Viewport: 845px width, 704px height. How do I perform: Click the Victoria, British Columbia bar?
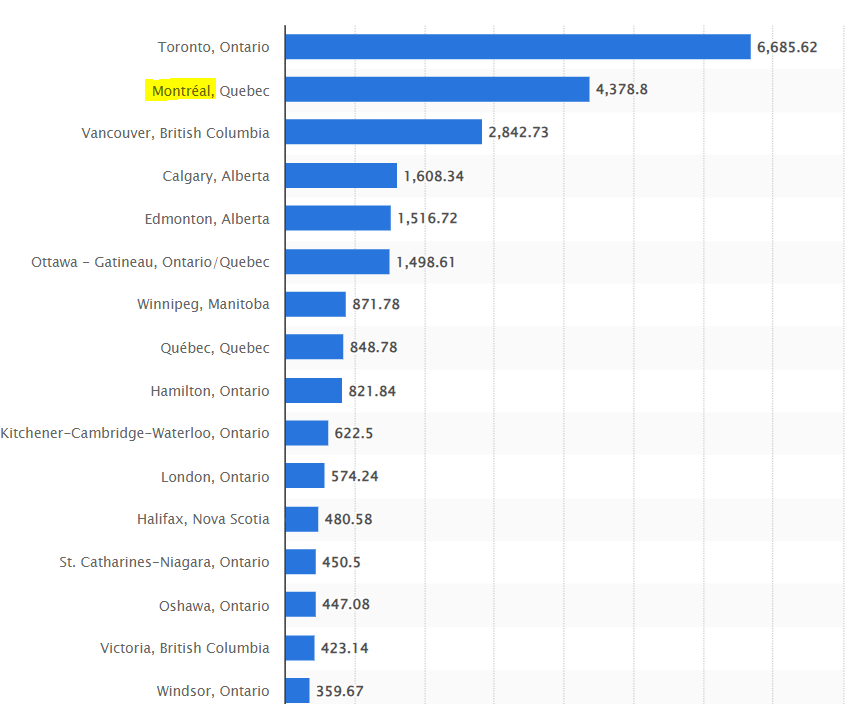[x=299, y=648]
